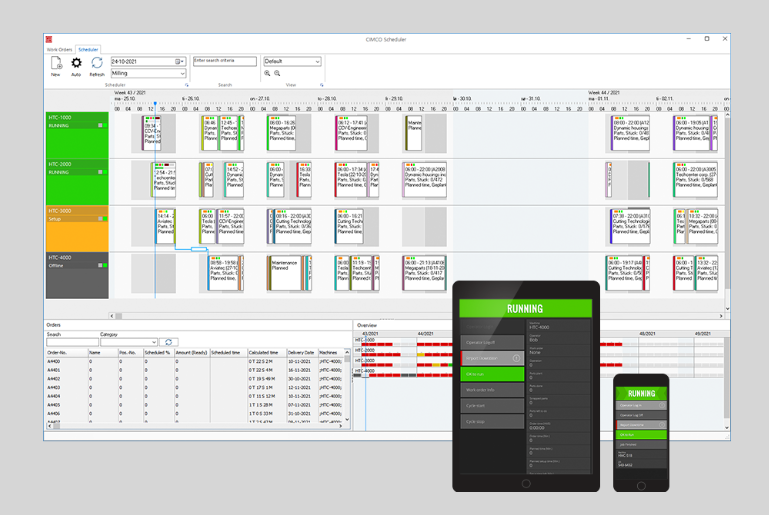This screenshot has width=769, height=515.
Task: Sort by the Amount (Ready) column header
Action: [x=192, y=353]
